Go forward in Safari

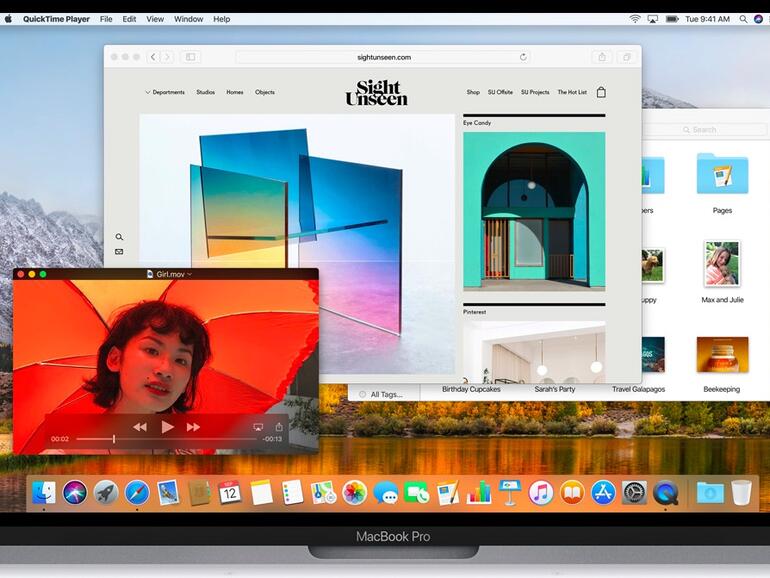coord(167,57)
